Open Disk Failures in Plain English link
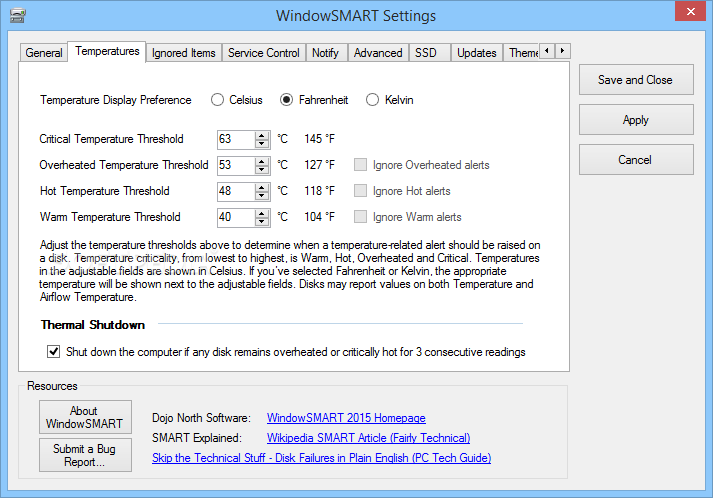Screen dimensions: 713x498 321,458
